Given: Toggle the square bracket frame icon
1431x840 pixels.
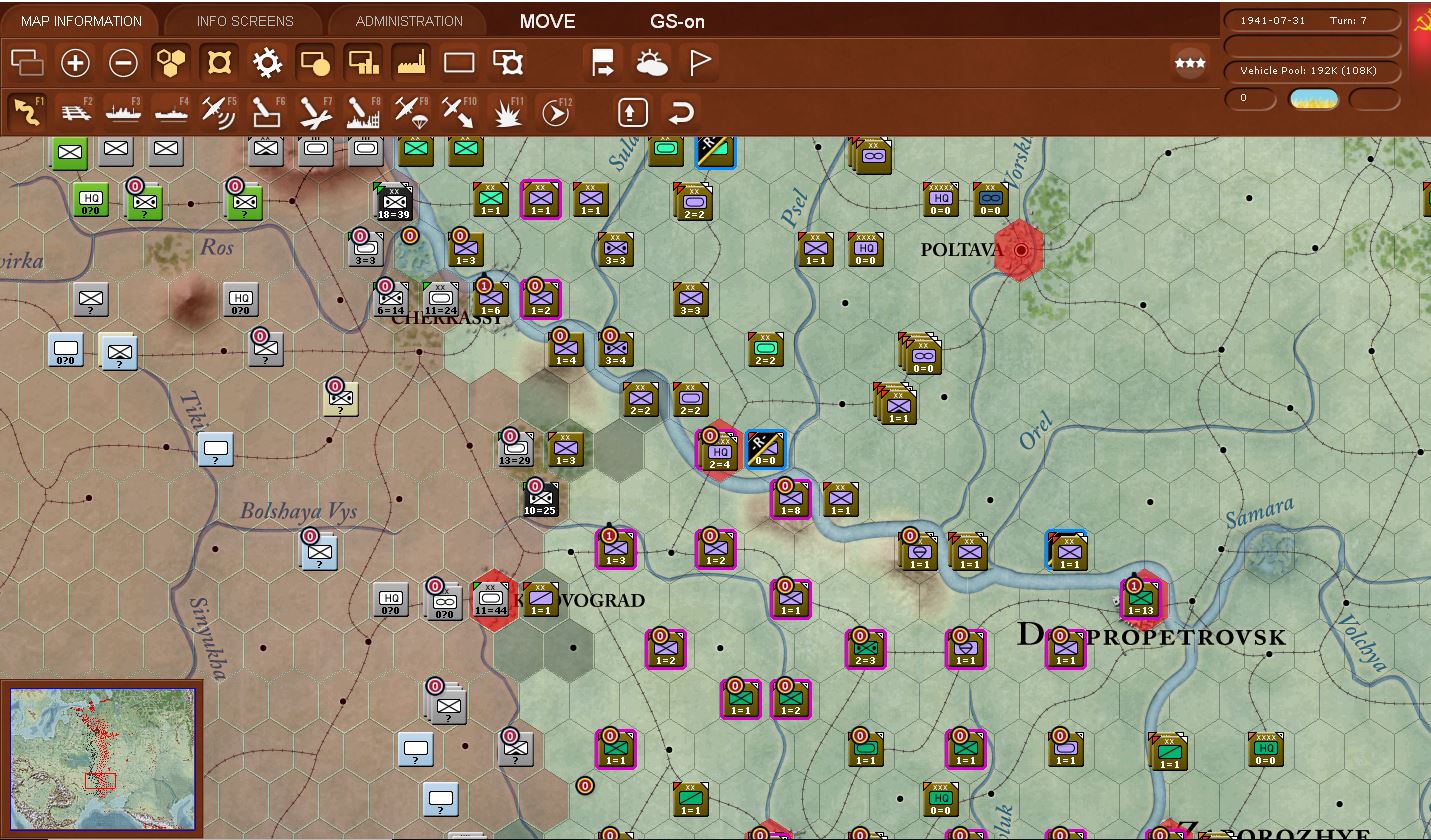Looking at the screenshot, I should [x=219, y=63].
